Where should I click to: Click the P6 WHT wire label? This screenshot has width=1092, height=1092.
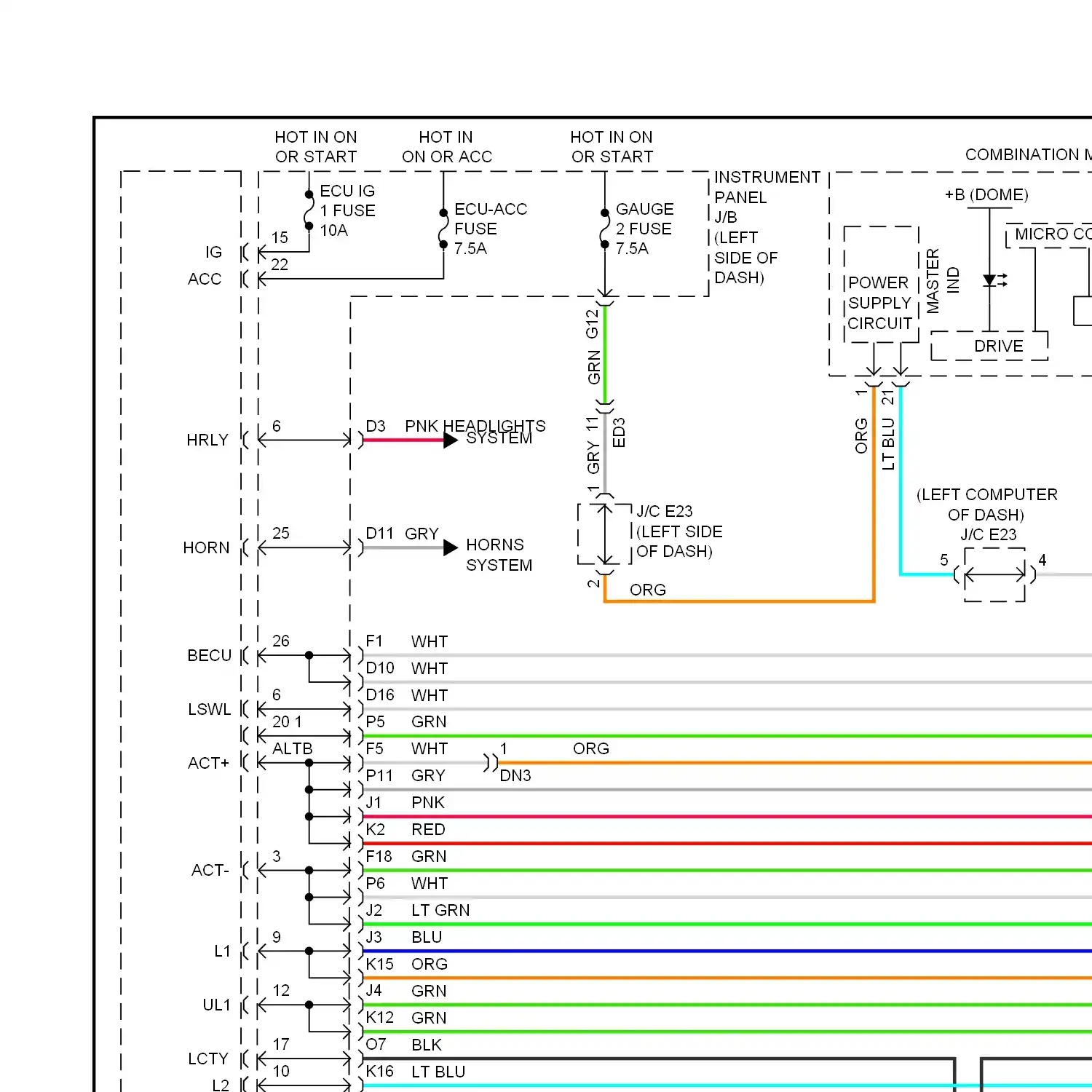[x=407, y=883]
